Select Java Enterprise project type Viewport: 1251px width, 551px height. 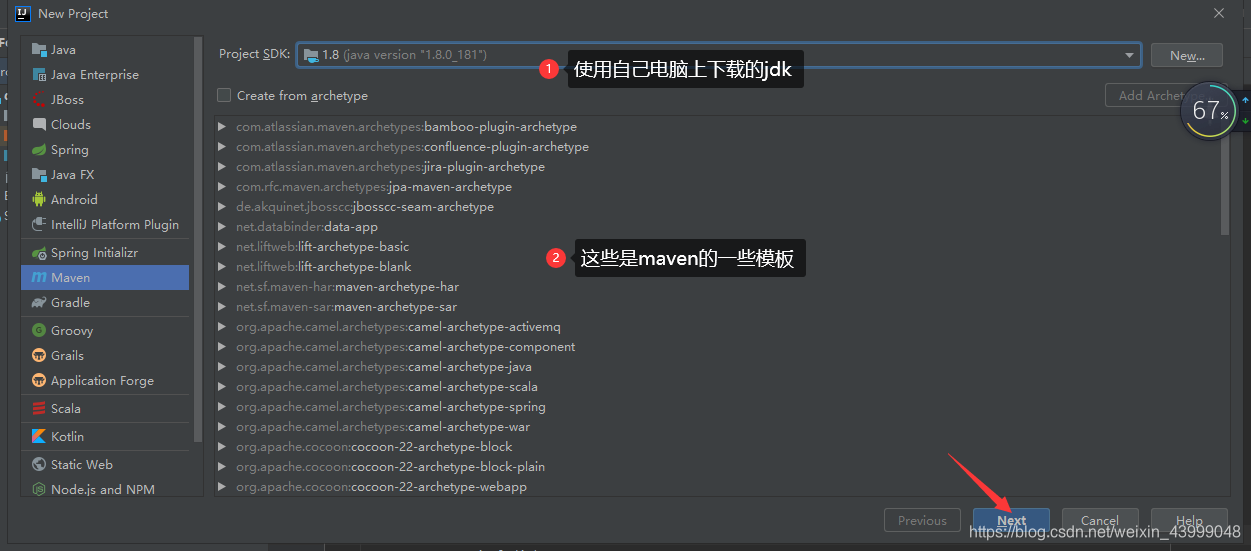tap(105, 75)
